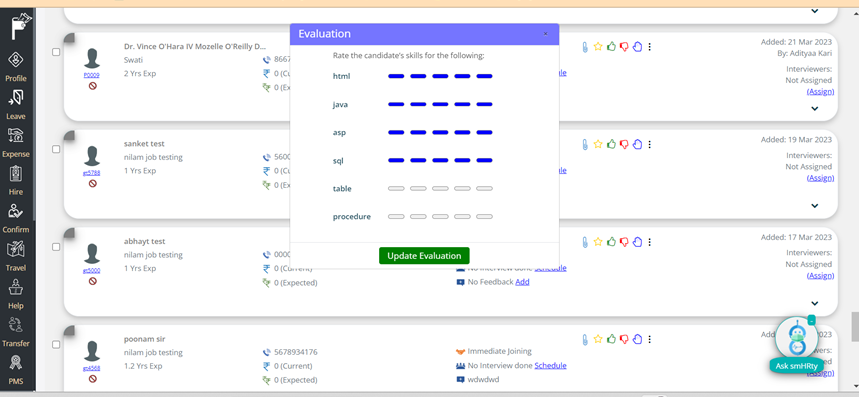Expand the sanket test card details
859x397 pixels.
coord(815,206)
